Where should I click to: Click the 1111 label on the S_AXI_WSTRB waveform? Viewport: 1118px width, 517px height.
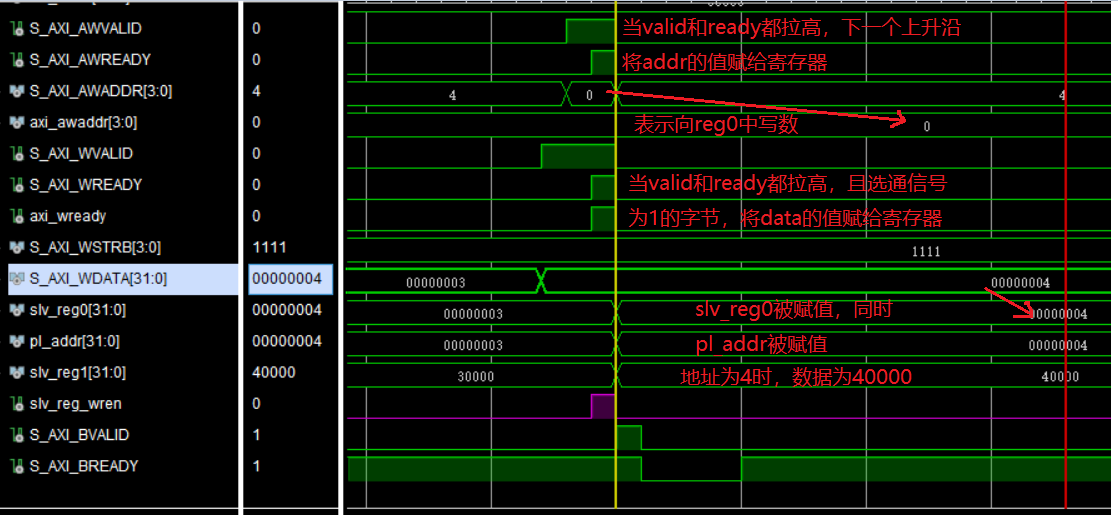tap(925, 252)
